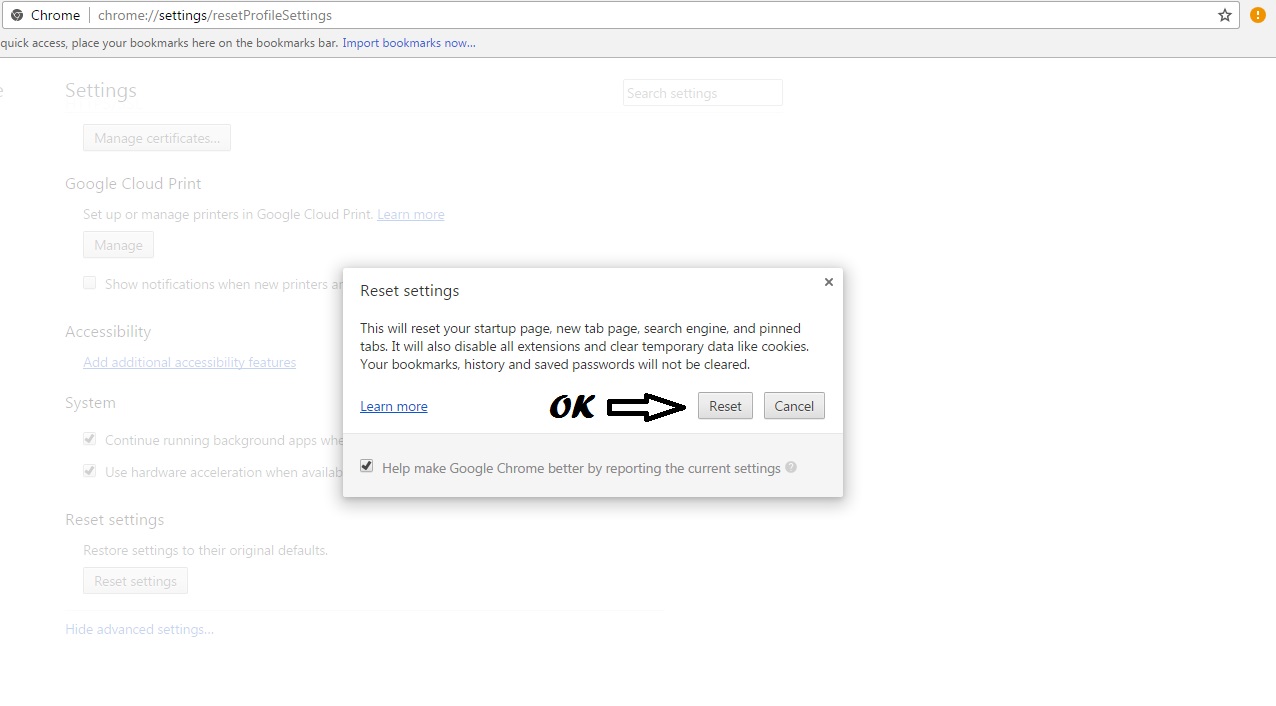
Task: Click the orange Chrome warning menu icon
Action: coord(1258,15)
